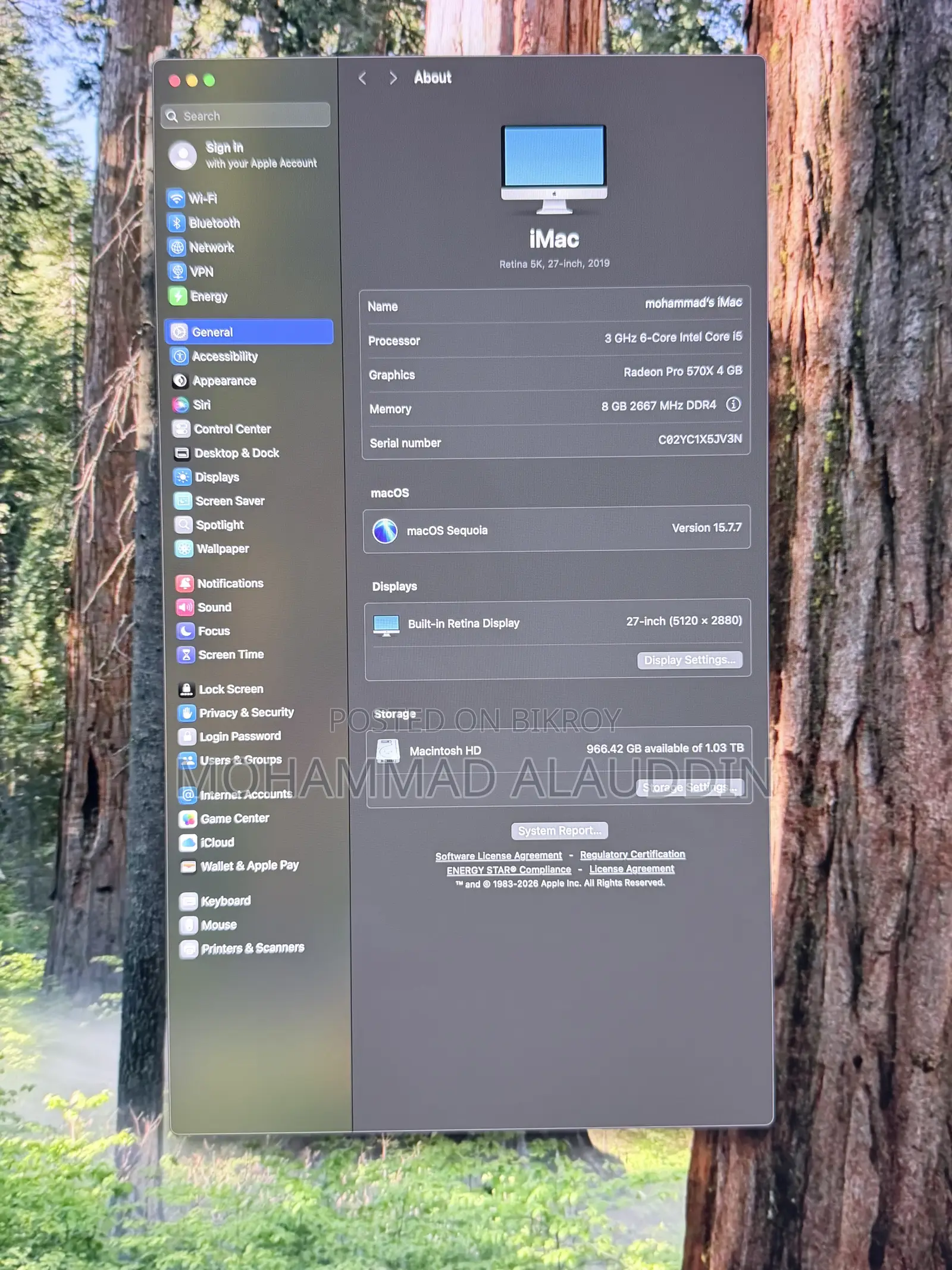Image resolution: width=952 pixels, height=1270 pixels.
Task: Open the Wallet & Apple Pay icon
Action: [189, 866]
